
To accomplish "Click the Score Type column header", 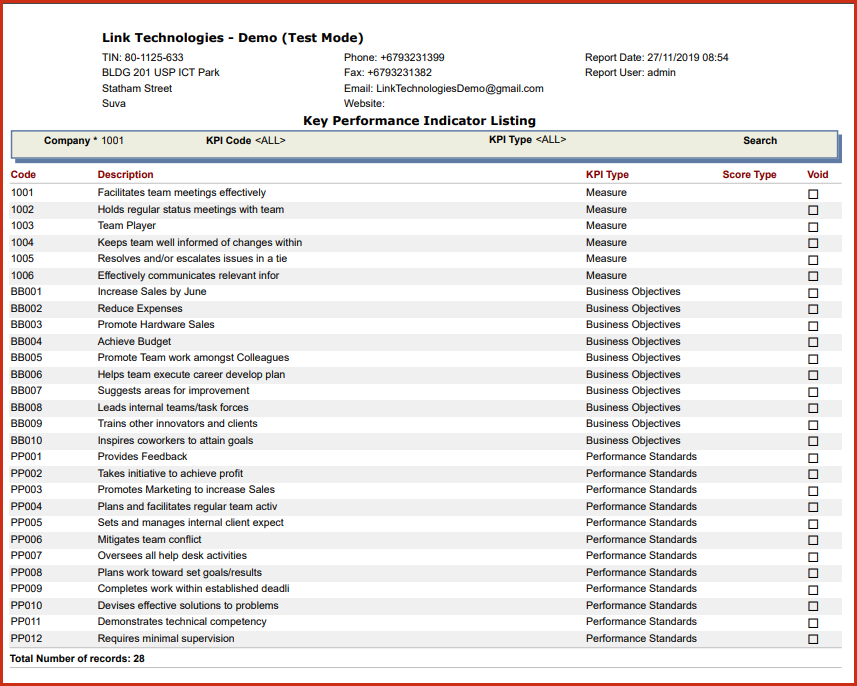I will coord(749,174).
